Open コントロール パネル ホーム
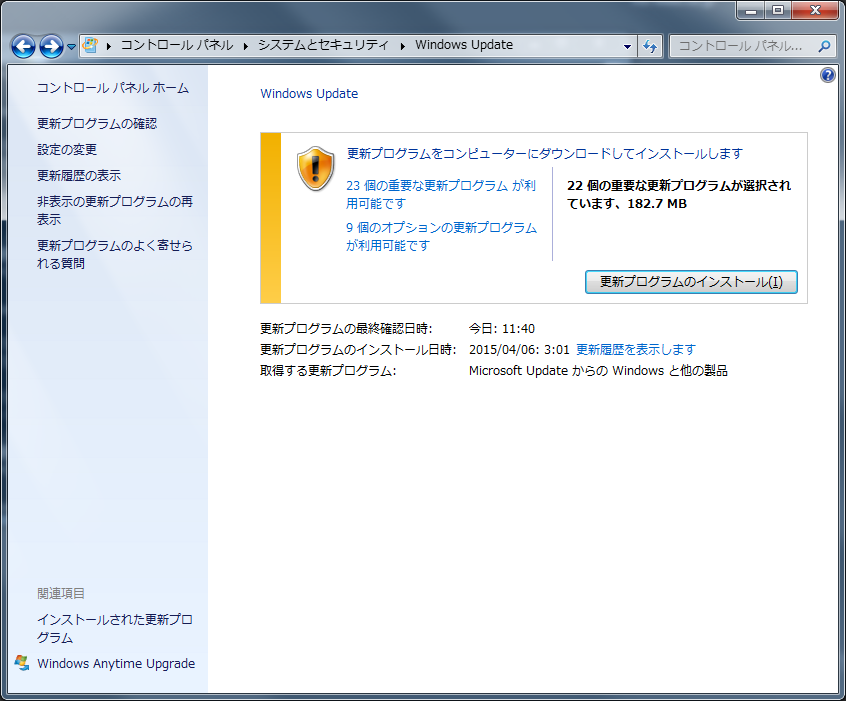 point(113,88)
